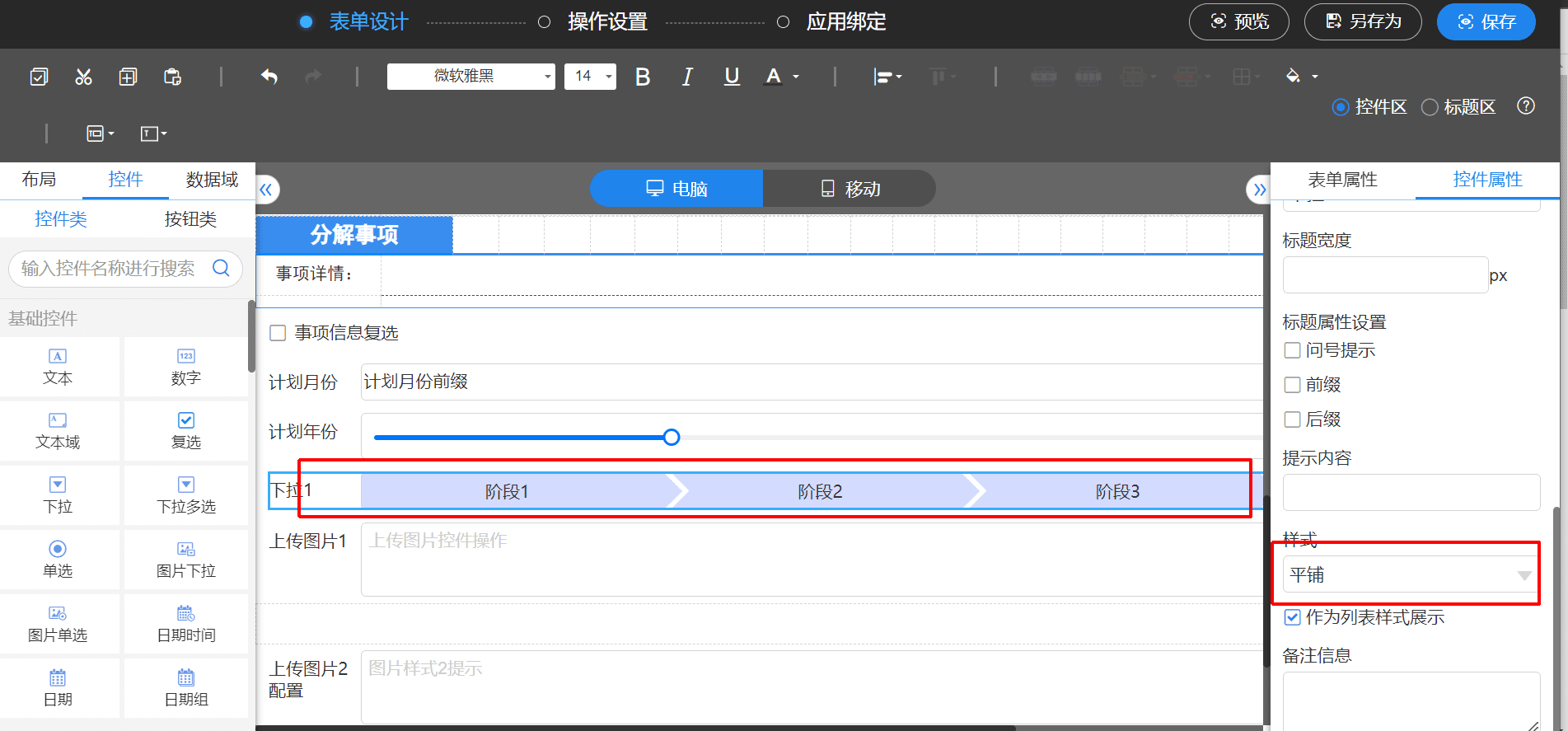Collapse the right panel with double-chevron

(x=1259, y=190)
